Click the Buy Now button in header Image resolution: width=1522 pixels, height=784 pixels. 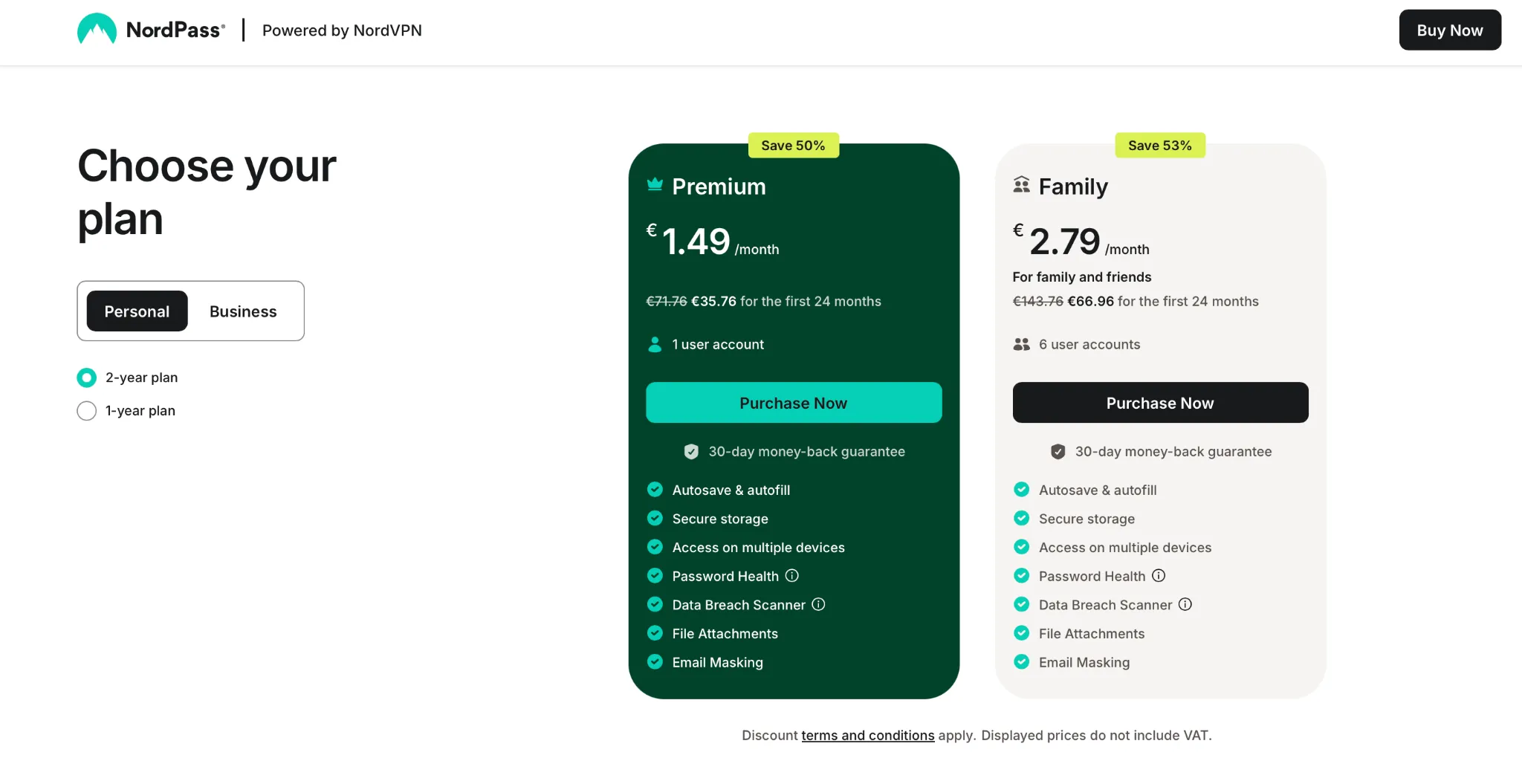(1449, 30)
